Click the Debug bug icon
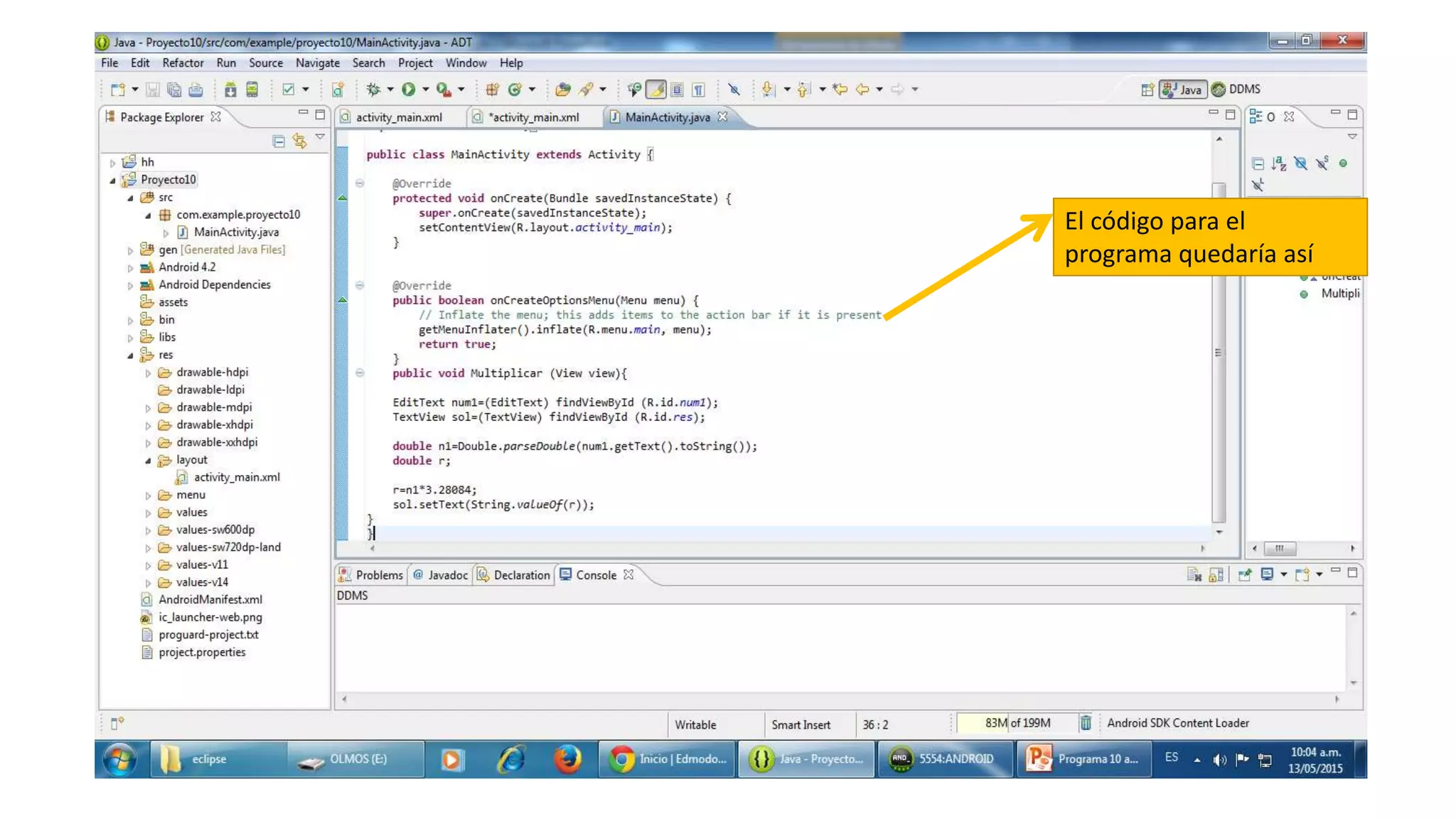 click(373, 89)
